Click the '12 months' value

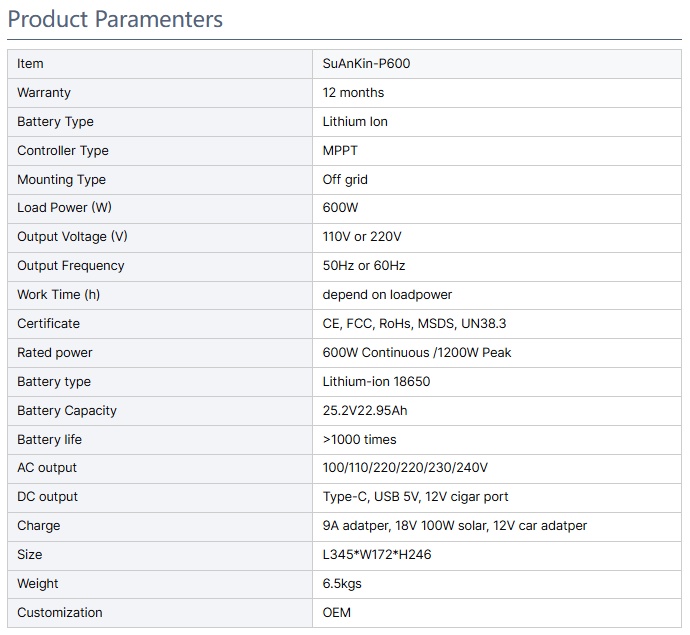353,93
